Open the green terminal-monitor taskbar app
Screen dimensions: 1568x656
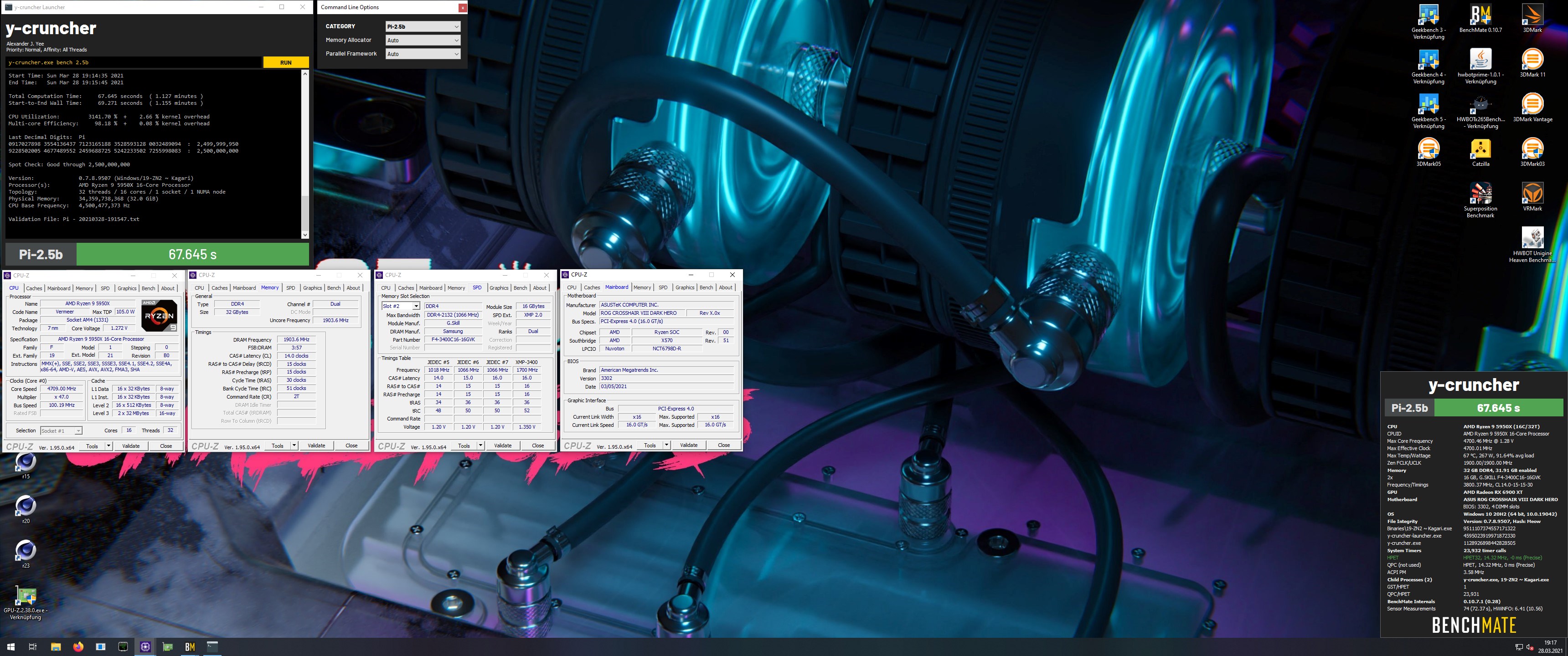(x=122, y=647)
